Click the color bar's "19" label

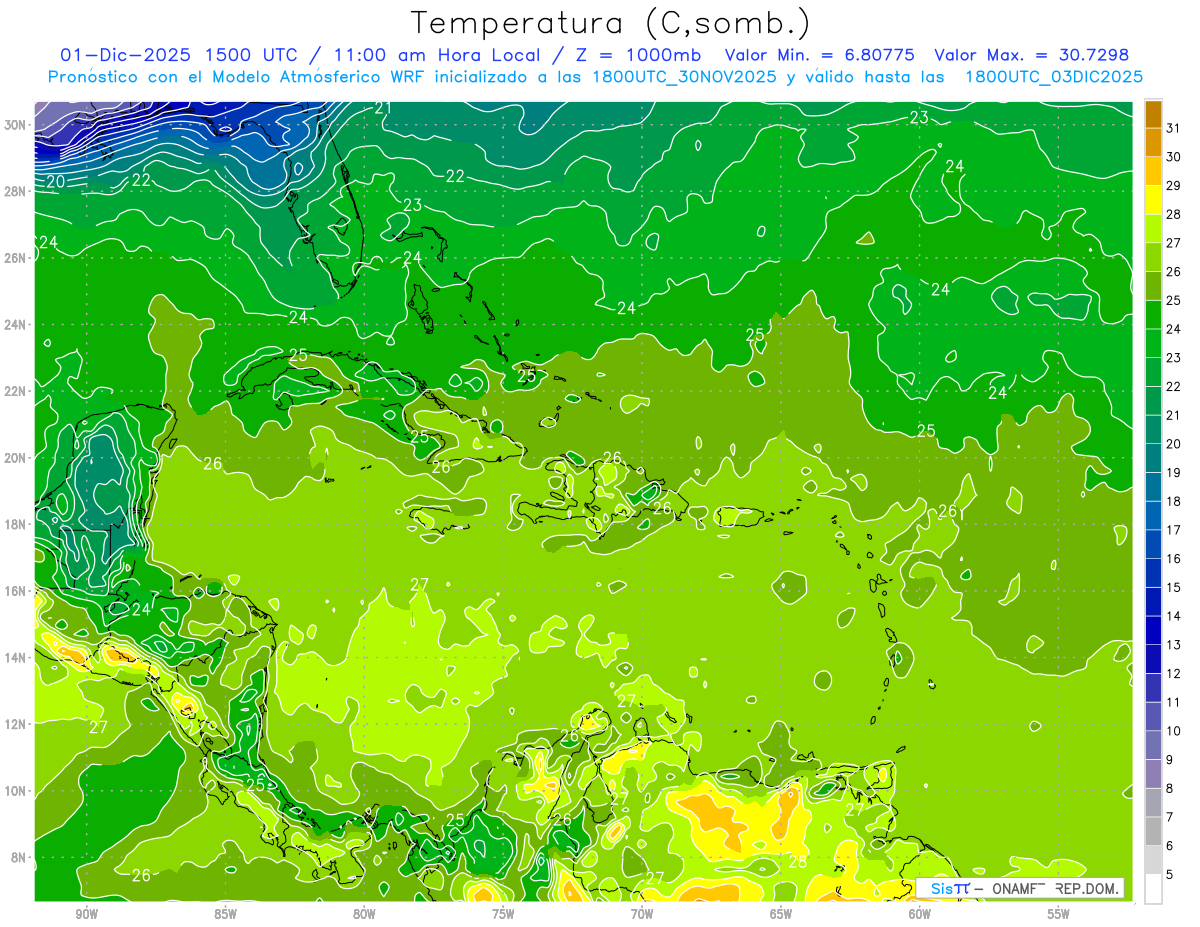pyautogui.click(x=1174, y=472)
